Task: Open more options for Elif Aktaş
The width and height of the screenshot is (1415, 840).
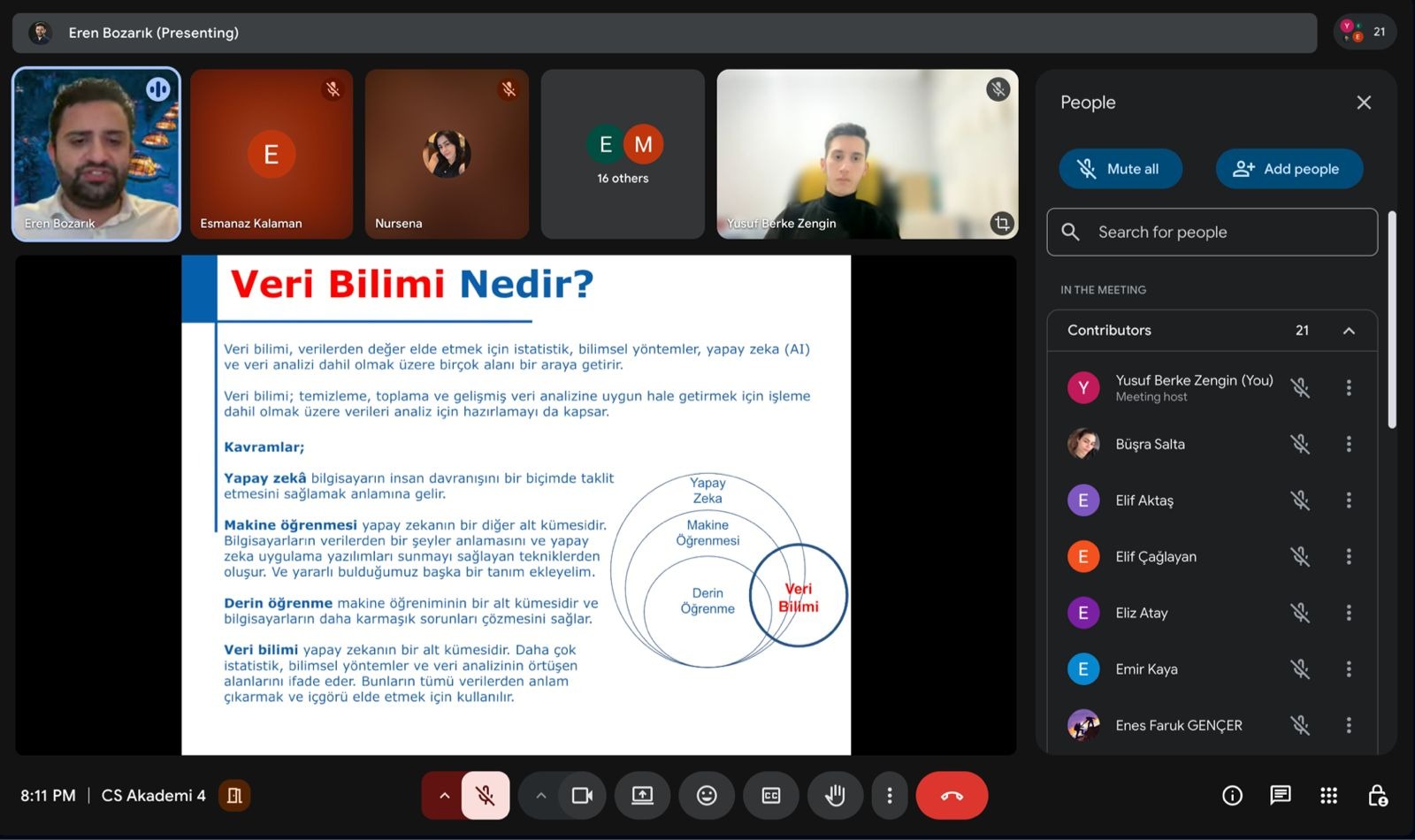Action: click(1349, 500)
